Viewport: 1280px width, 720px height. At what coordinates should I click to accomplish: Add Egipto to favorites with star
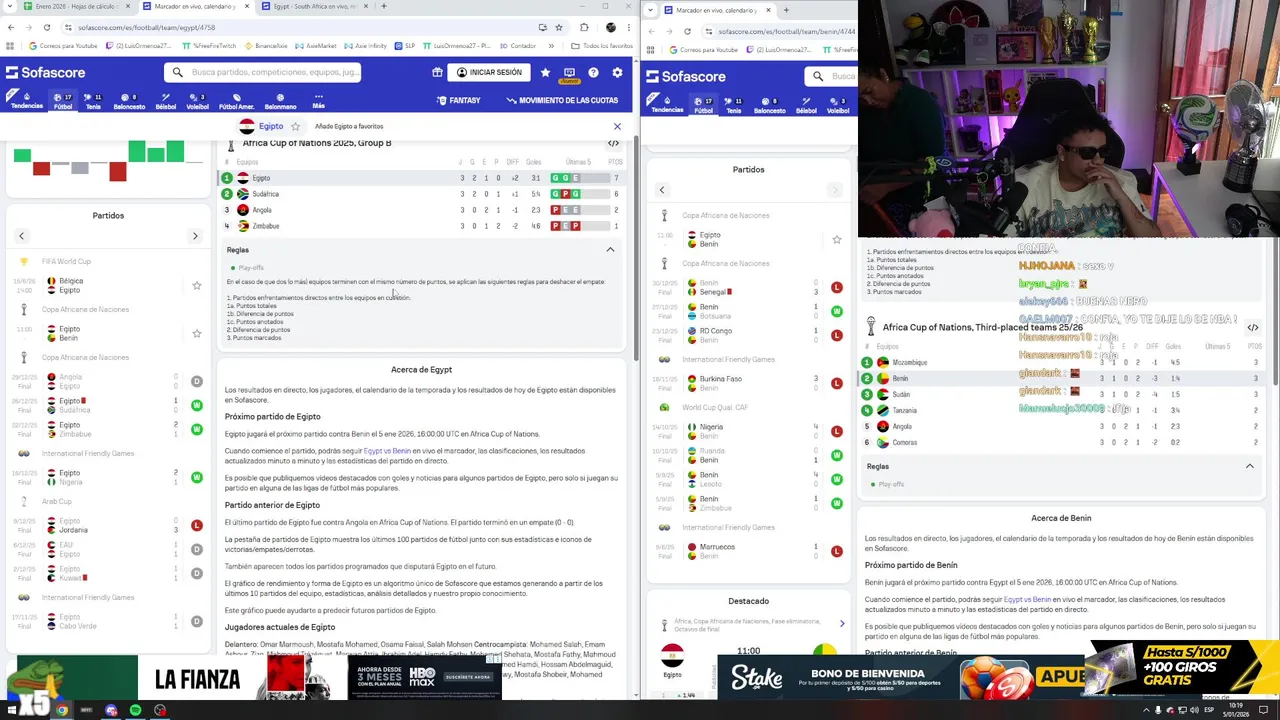click(x=295, y=126)
